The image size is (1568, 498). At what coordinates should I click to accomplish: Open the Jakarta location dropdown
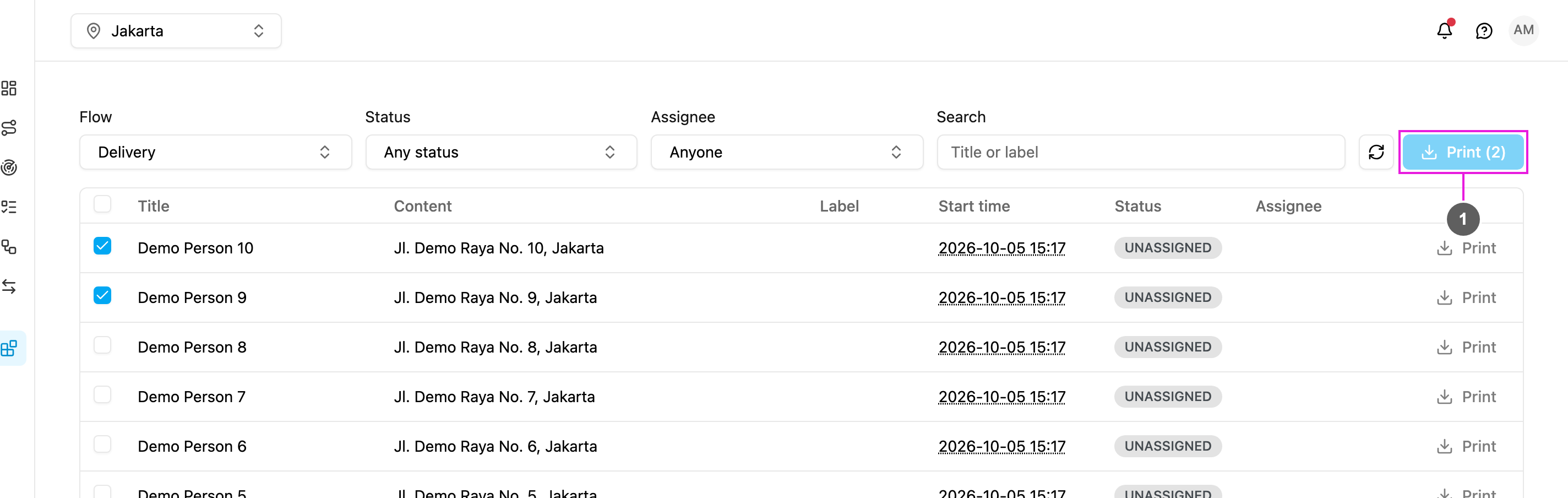176,31
